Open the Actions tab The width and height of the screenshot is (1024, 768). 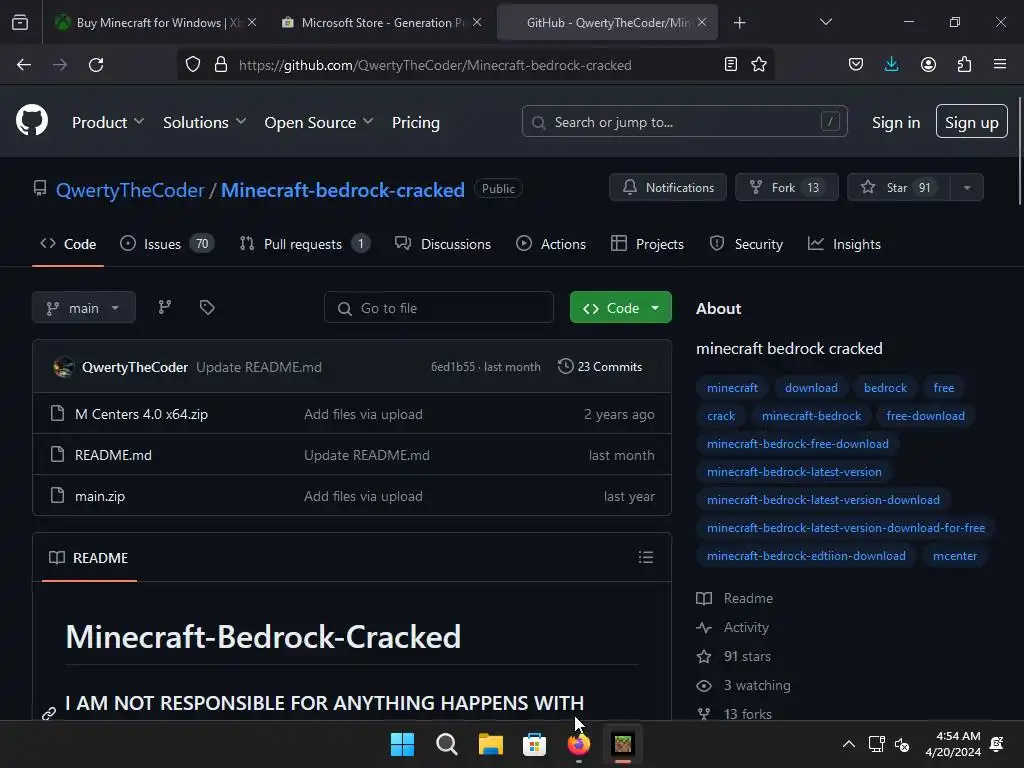[551, 244]
